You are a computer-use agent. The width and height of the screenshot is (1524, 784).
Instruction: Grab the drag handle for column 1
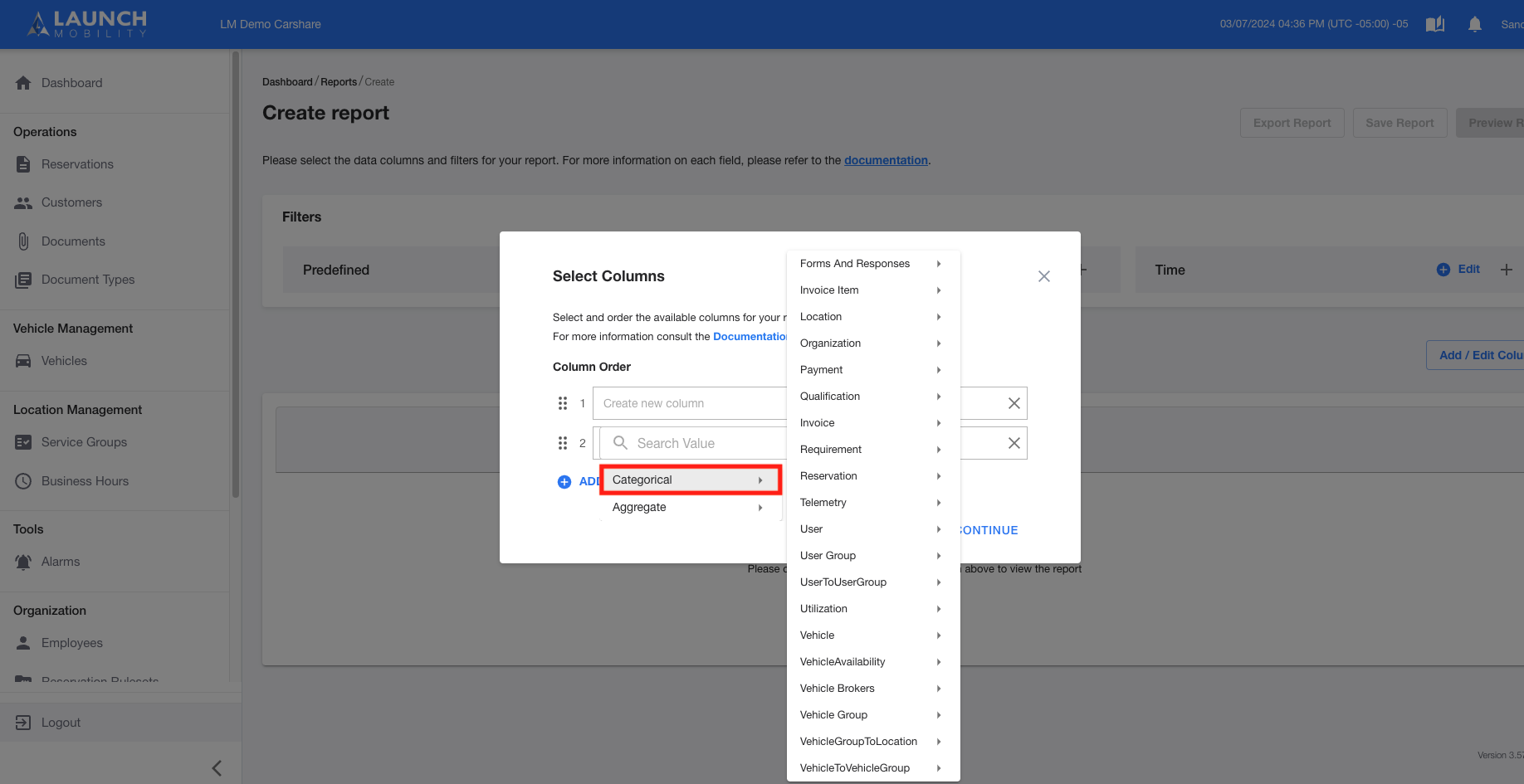click(x=563, y=403)
